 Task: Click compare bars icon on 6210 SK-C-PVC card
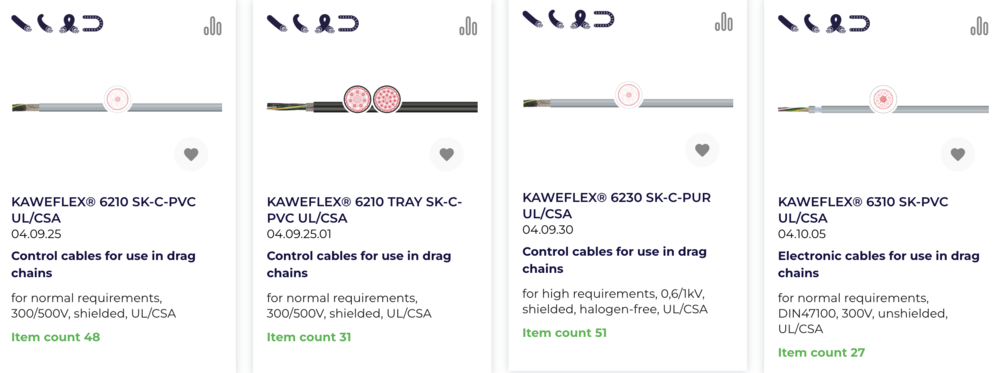tap(213, 26)
